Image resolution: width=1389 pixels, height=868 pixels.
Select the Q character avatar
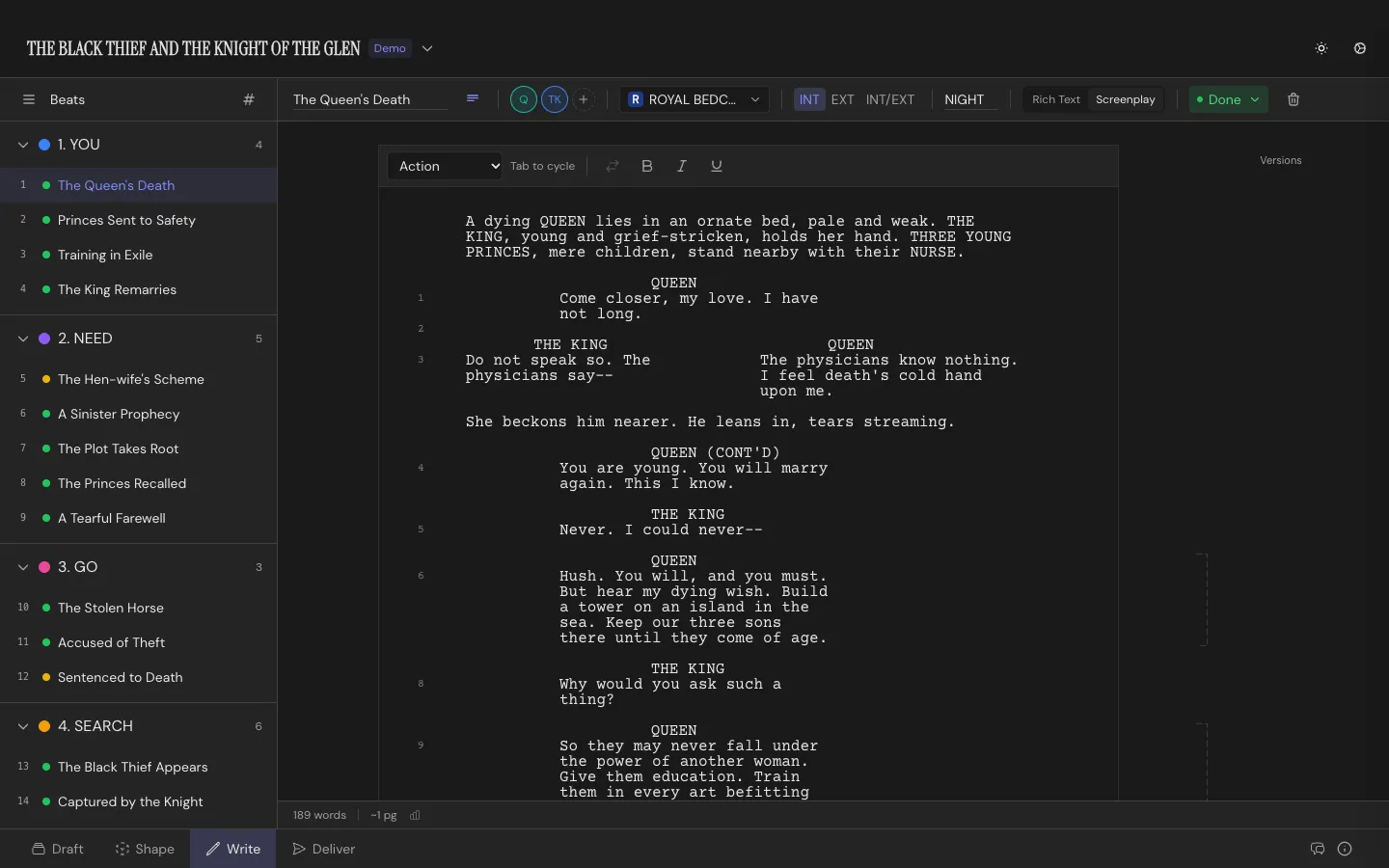523,99
